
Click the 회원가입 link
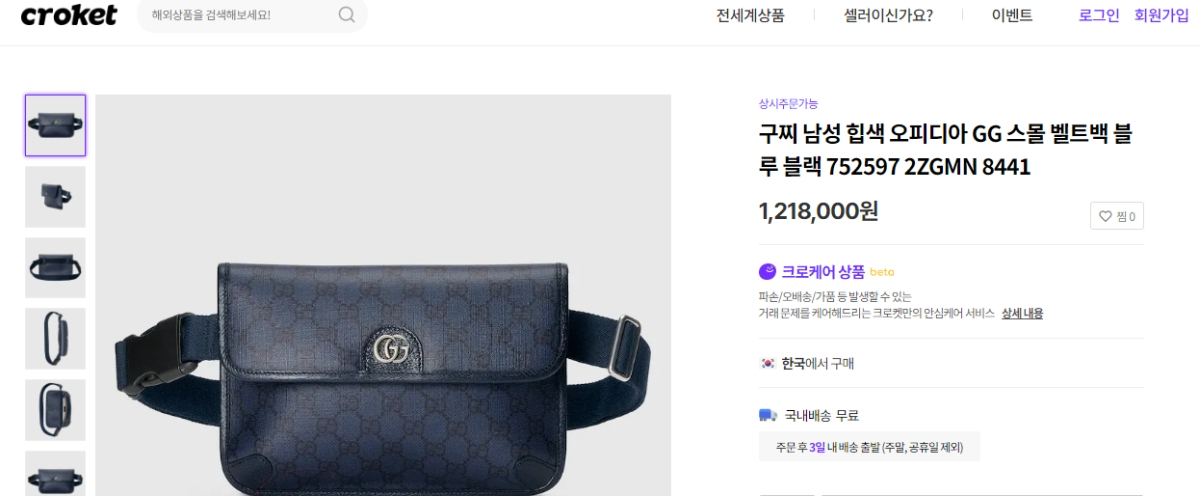coord(1161,16)
